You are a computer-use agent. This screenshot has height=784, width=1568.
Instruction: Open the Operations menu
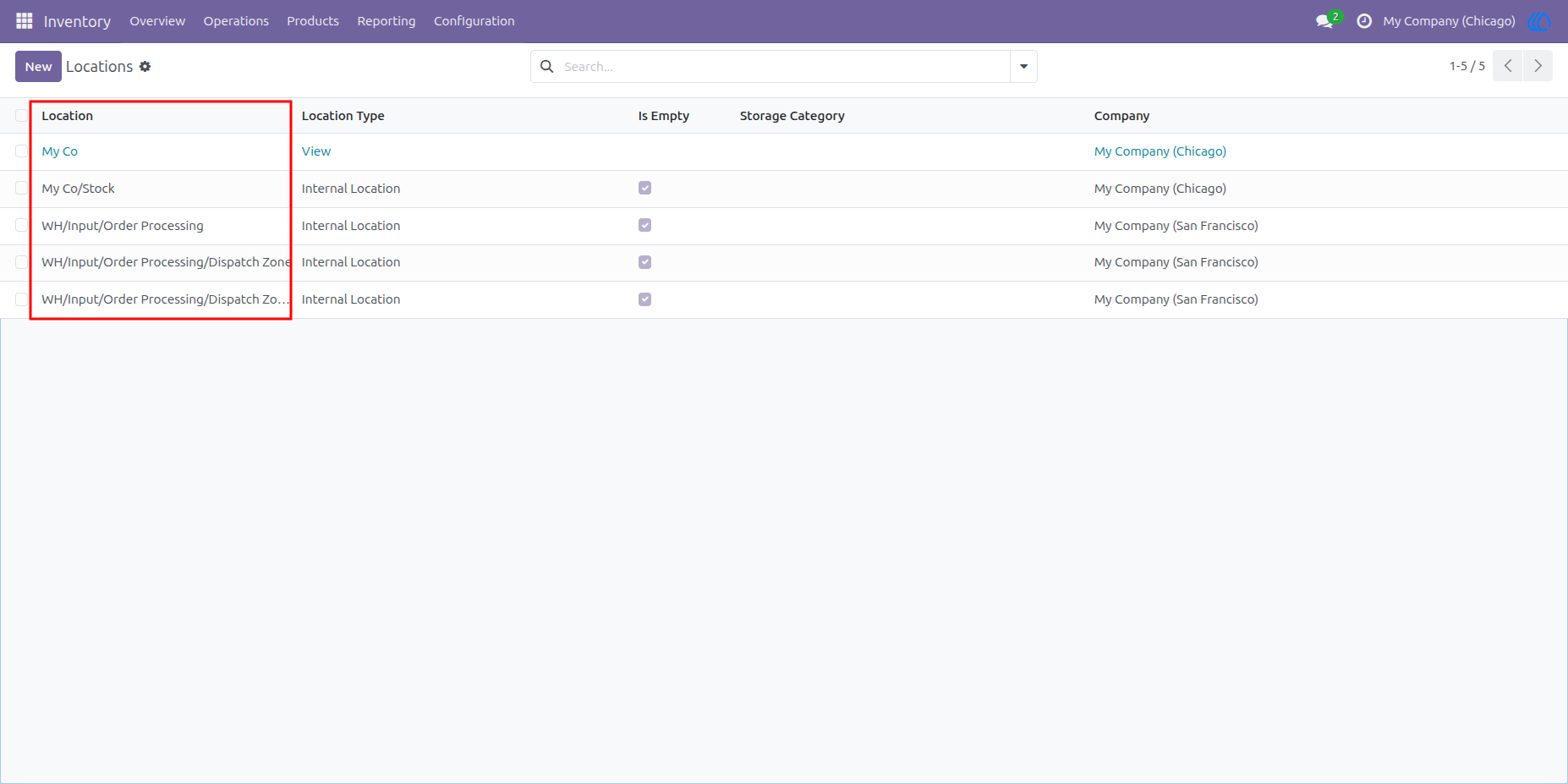[x=236, y=21]
